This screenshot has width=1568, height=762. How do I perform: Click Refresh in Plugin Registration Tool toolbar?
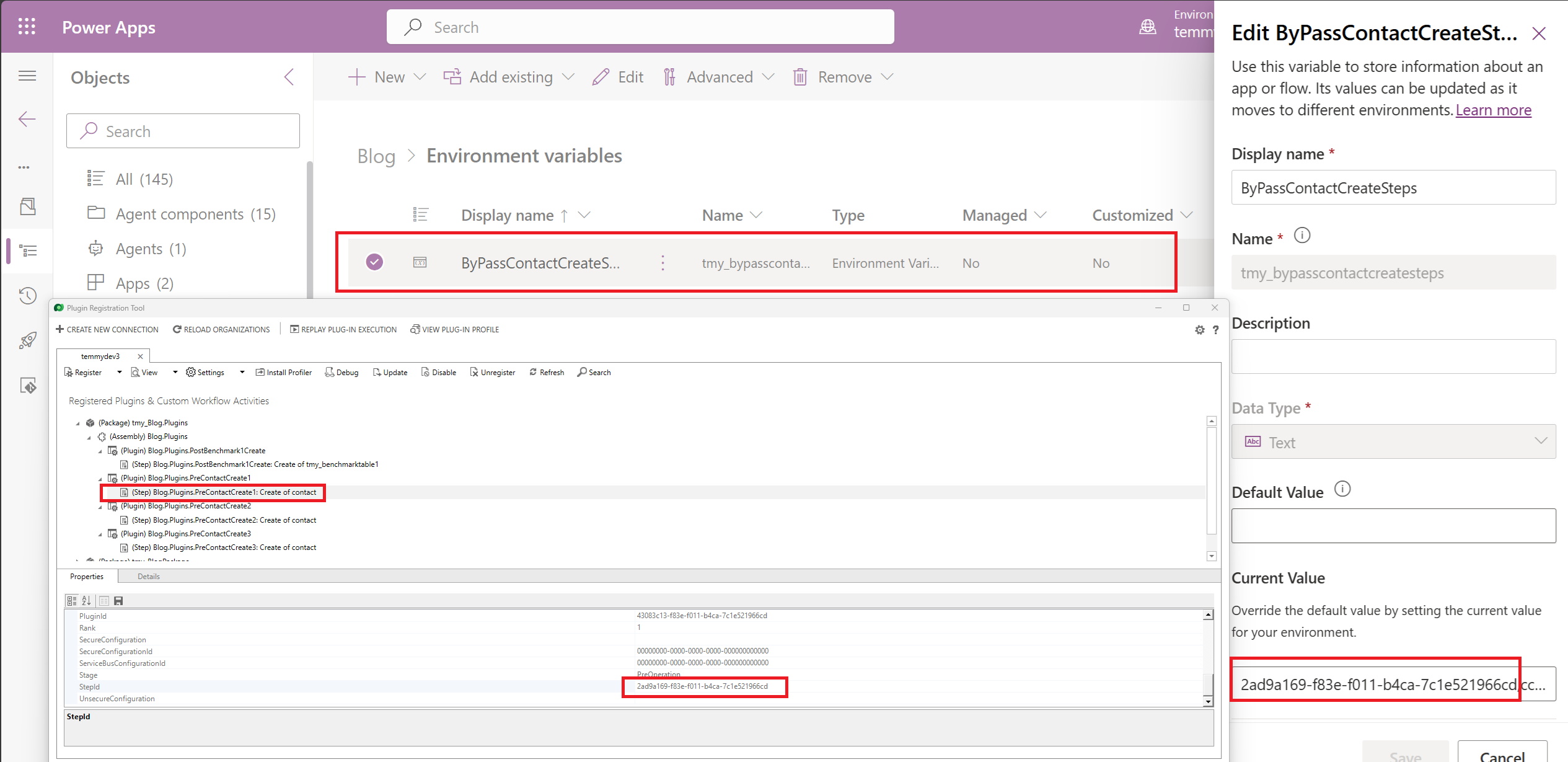point(547,372)
